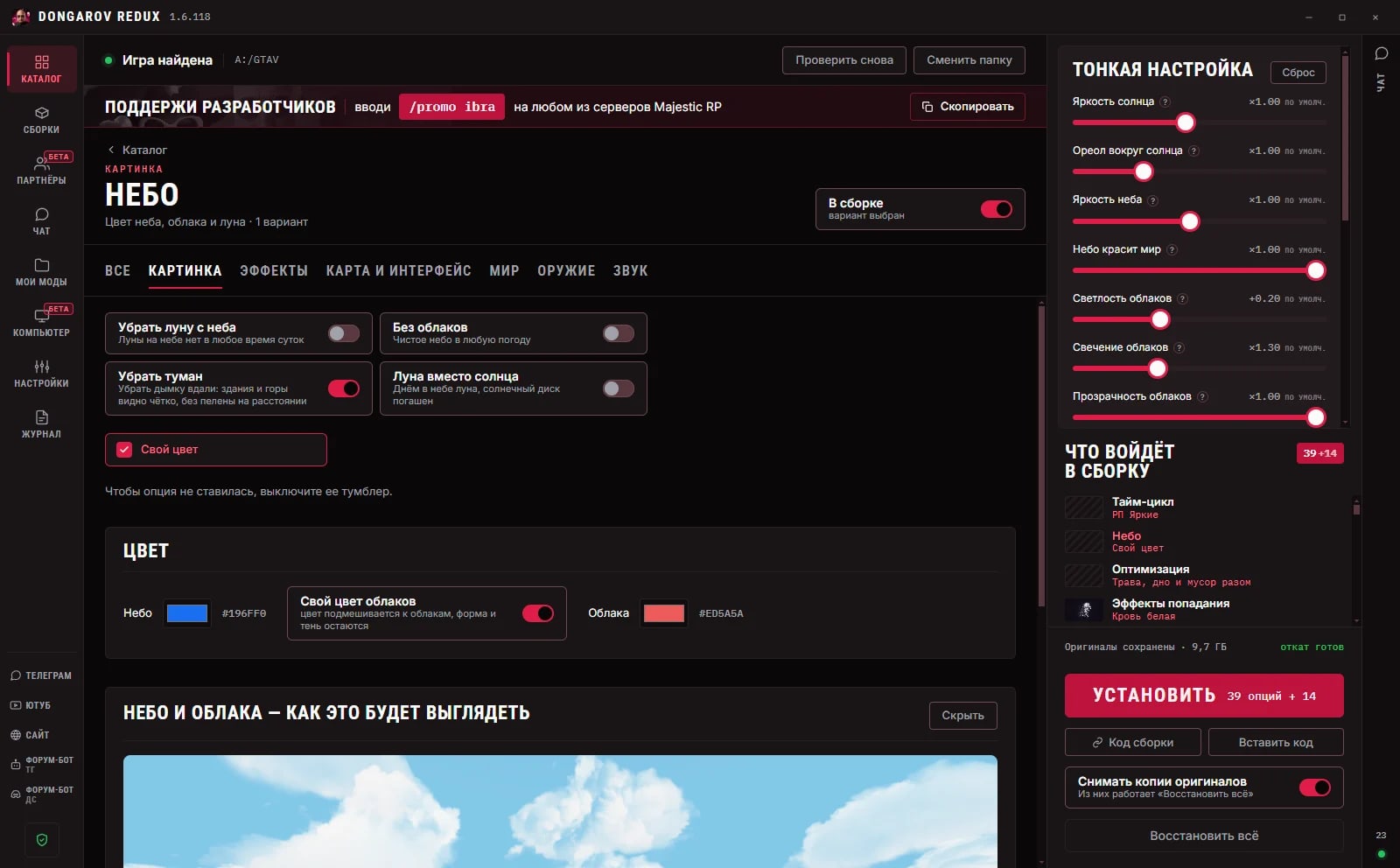Open the Компьютер beta section
The height and width of the screenshot is (868, 1400).
coord(41,323)
